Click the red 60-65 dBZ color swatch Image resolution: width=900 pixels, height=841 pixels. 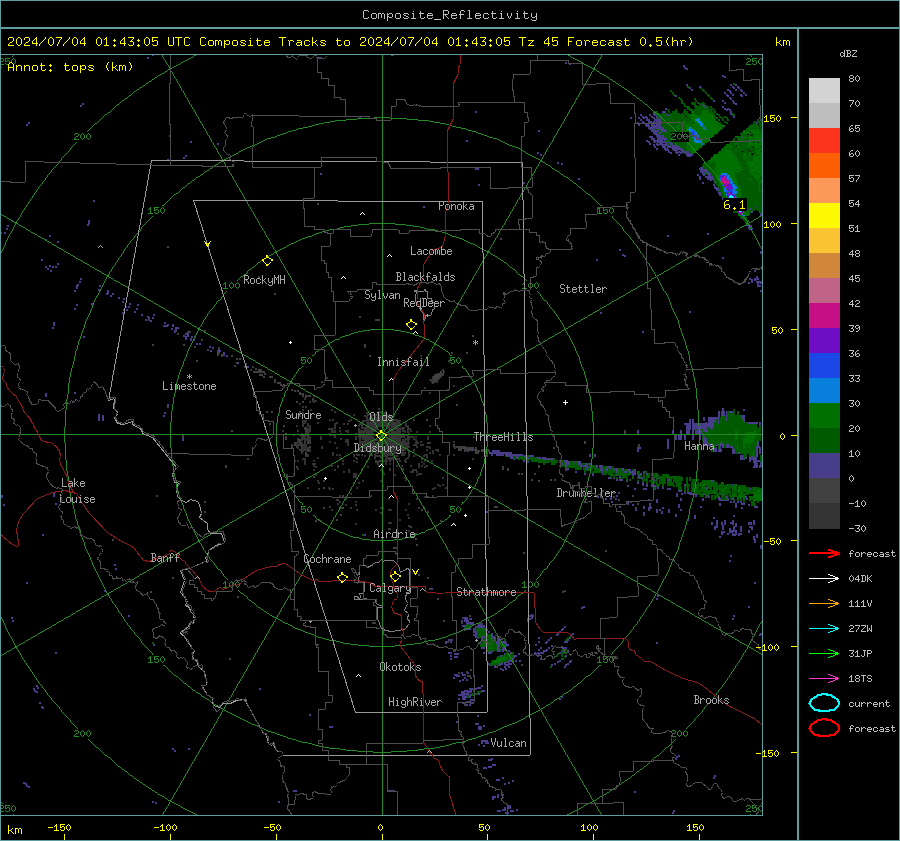tap(824, 141)
